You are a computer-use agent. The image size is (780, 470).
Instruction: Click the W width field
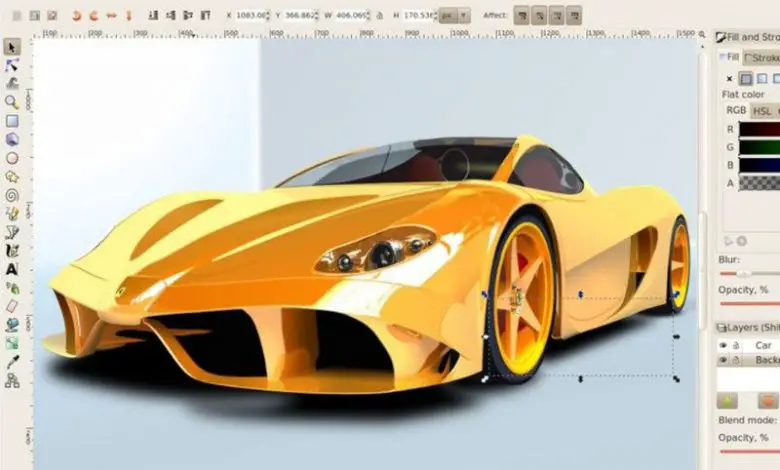click(x=351, y=16)
